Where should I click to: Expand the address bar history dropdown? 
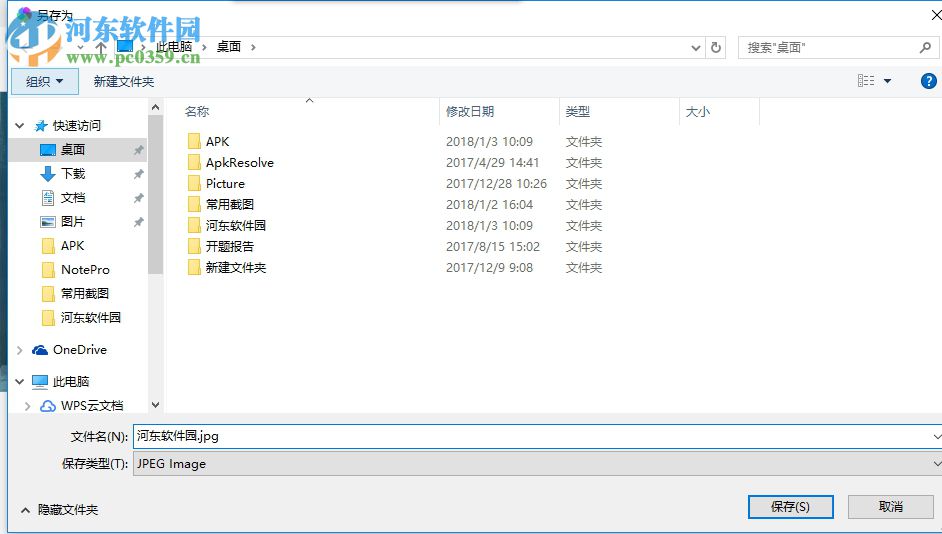(696, 47)
